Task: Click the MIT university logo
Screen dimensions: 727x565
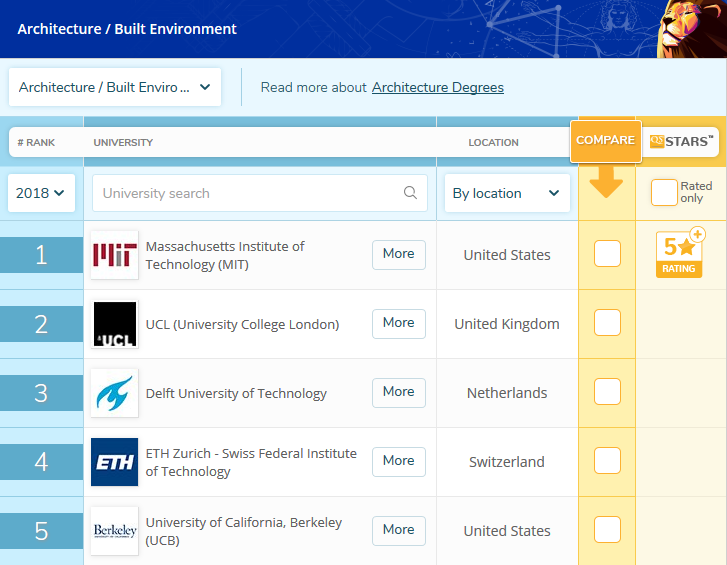Action: (115, 255)
